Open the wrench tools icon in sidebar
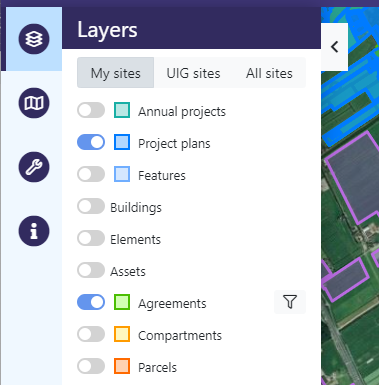Screen dimensions: 379x385 tap(34, 167)
